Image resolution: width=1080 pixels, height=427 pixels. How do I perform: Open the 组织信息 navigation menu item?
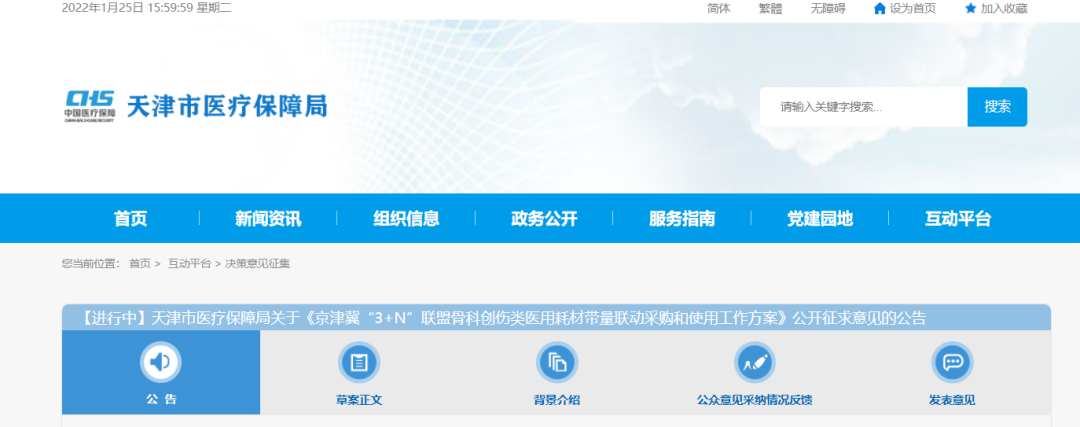[x=406, y=219]
